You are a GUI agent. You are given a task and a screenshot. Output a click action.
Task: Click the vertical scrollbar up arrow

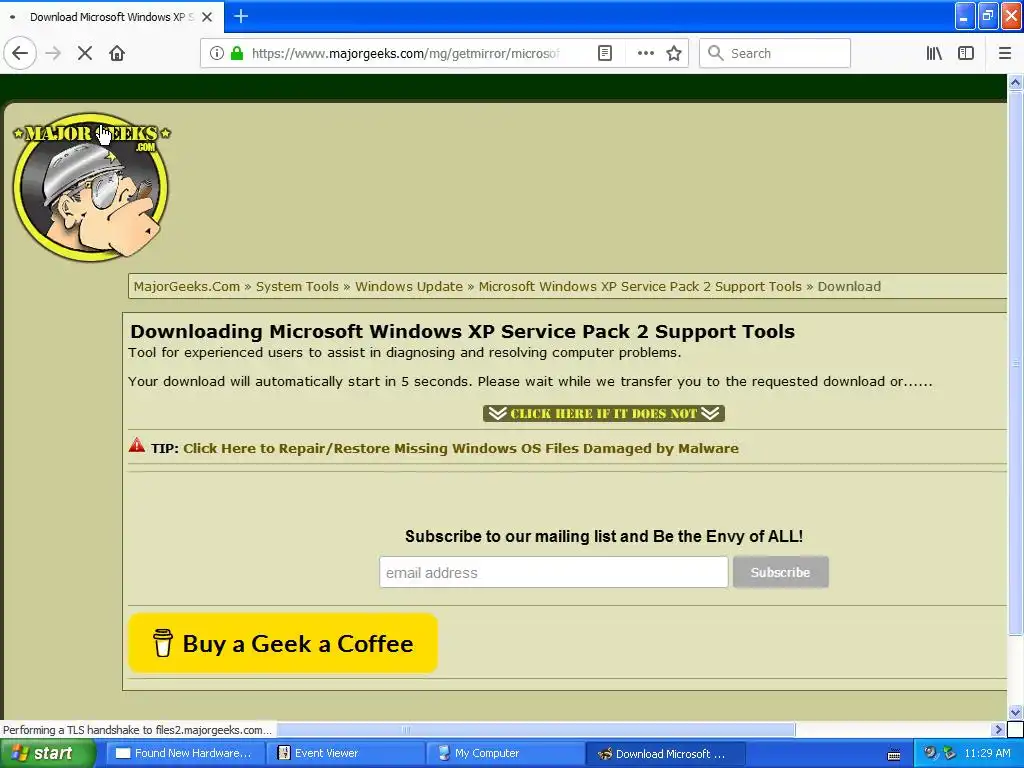(1015, 83)
